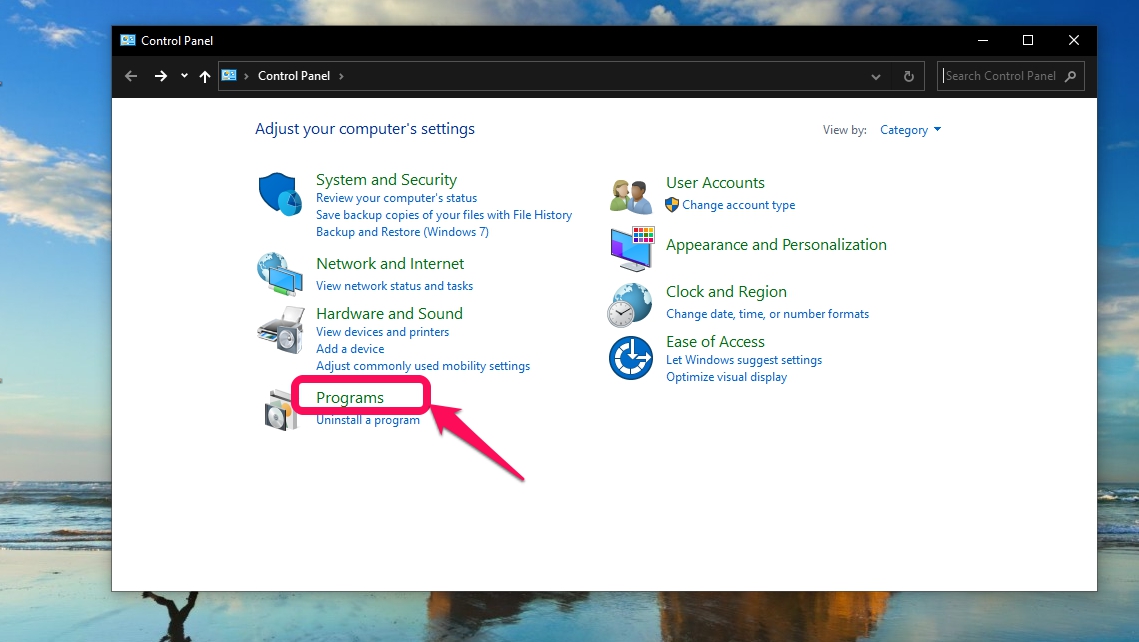Open Ease of Access category
Viewport: 1139px width, 642px height.
tap(716, 341)
